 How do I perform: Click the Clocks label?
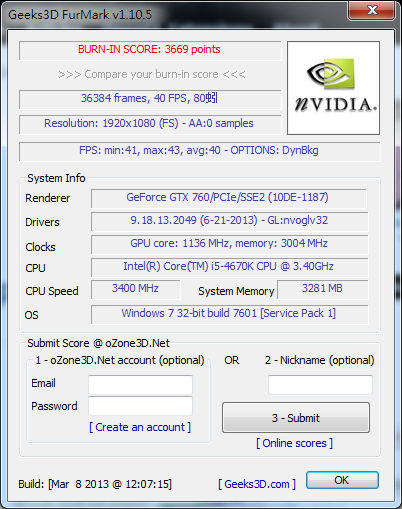40,247
